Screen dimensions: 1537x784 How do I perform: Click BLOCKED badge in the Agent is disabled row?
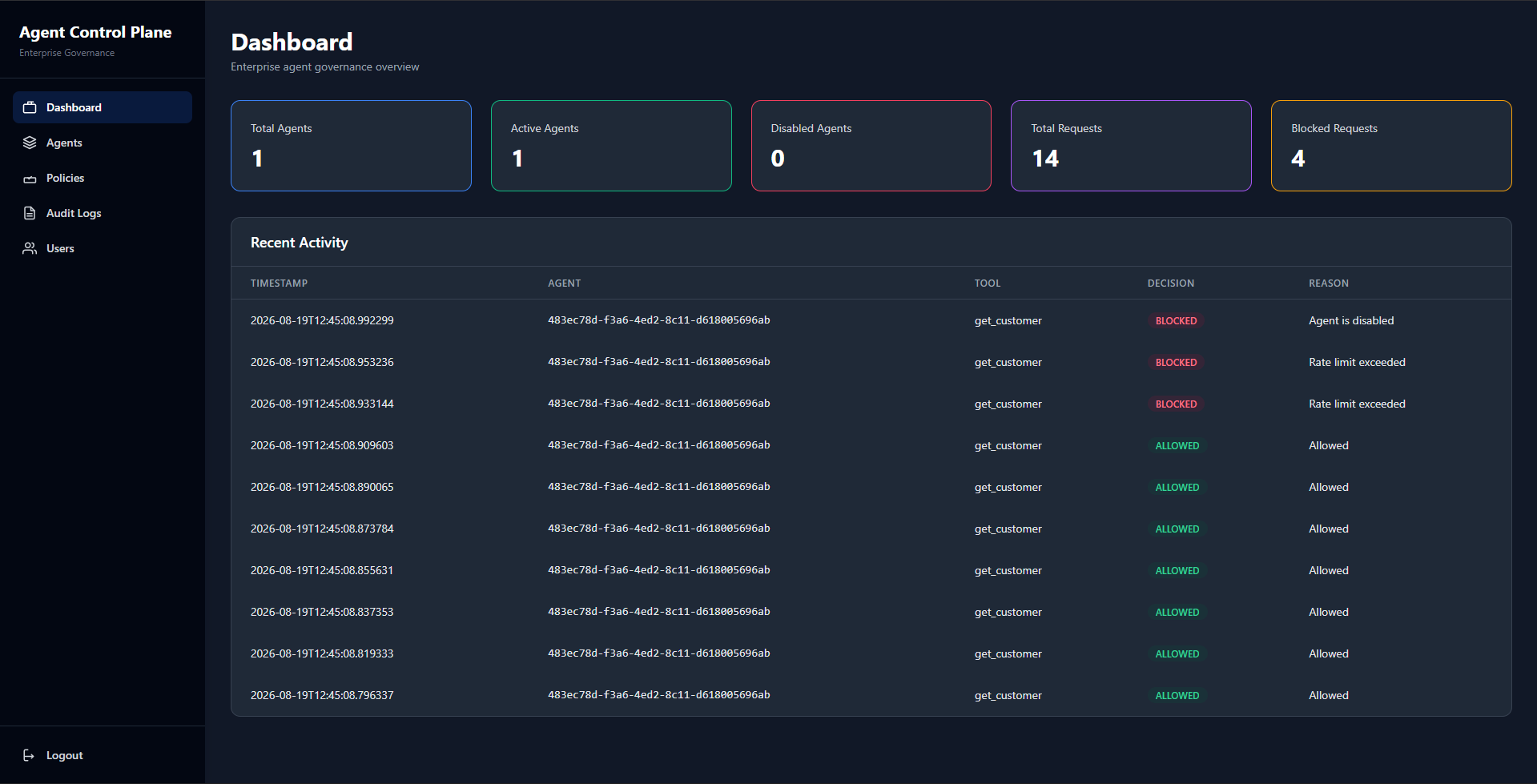pyautogui.click(x=1176, y=320)
